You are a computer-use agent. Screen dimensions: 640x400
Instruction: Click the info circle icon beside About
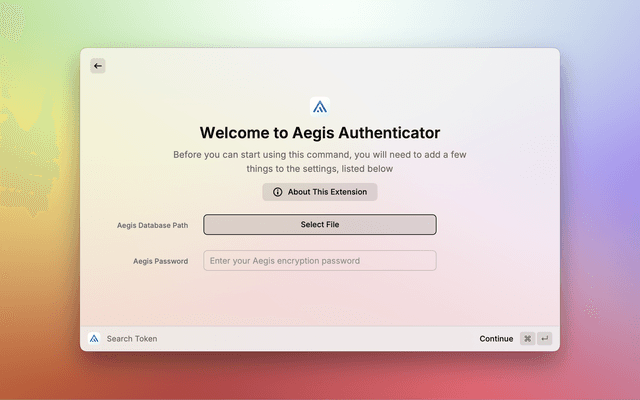pyautogui.click(x=278, y=192)
